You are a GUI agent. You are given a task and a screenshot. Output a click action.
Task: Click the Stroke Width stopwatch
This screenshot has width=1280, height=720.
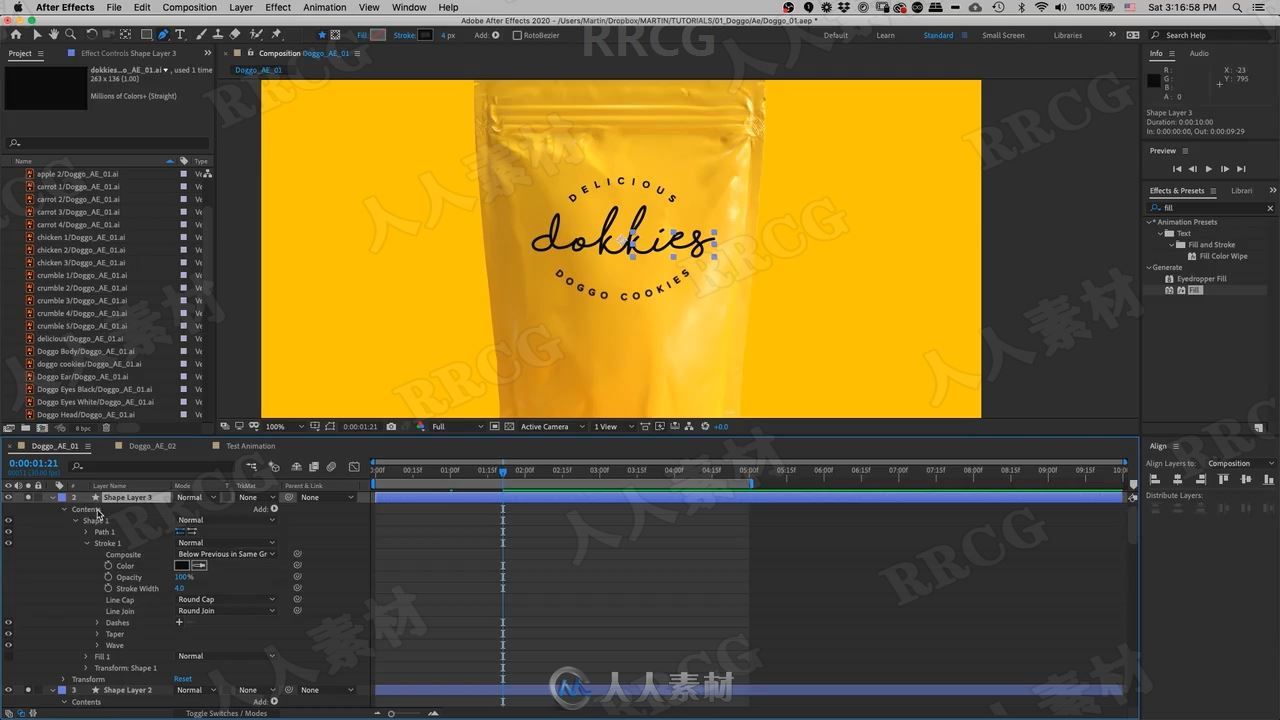[108, 588]
